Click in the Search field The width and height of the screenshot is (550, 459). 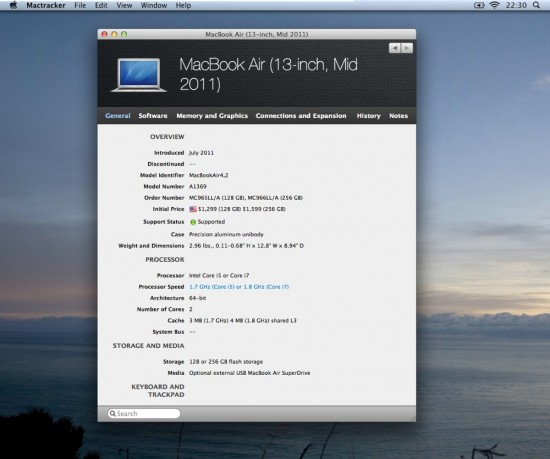[x=144, y=413]
